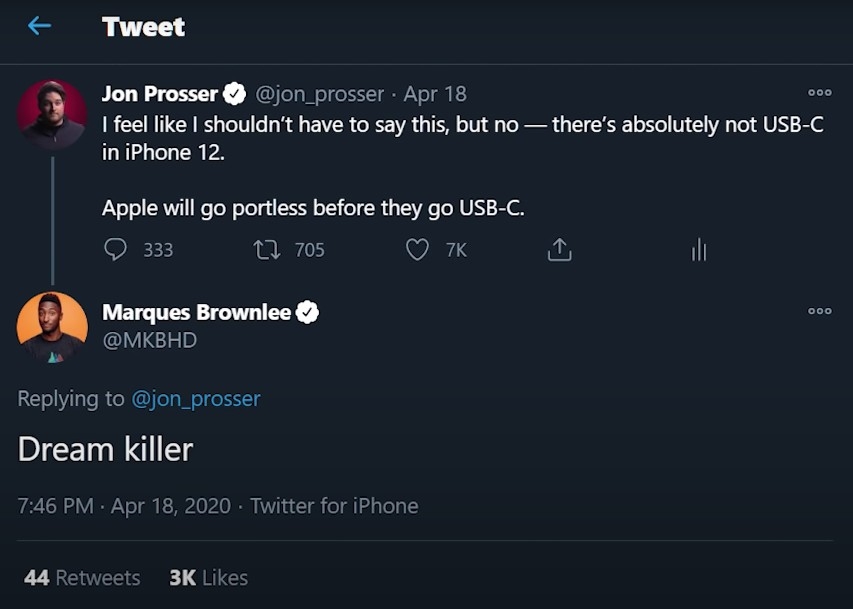
Task: Click Marques Brownlee's profile picture
Action: pos(51,324)
